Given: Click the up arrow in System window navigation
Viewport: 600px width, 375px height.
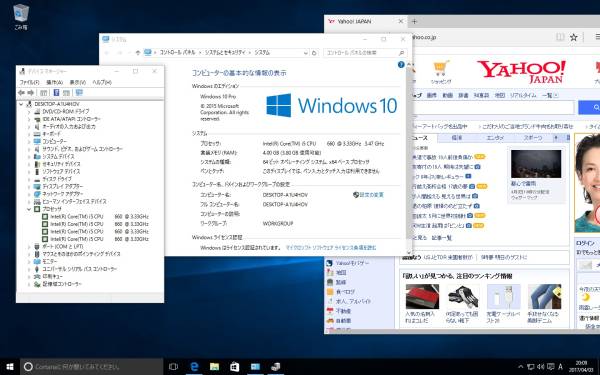Looking at the screenshot, I should click(138, 53).
